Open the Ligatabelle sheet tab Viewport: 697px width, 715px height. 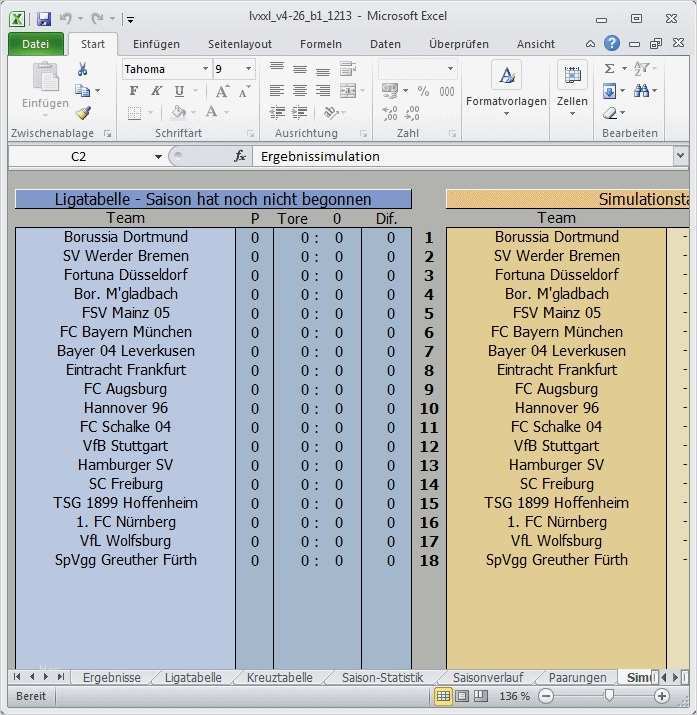193,678
